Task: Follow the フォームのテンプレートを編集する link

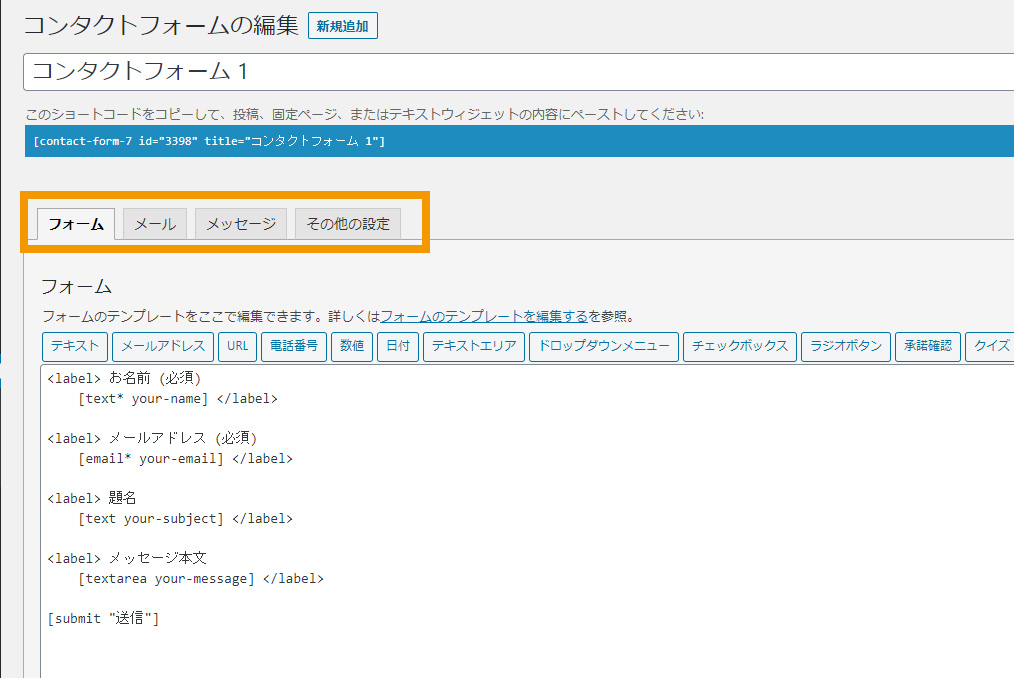Action: [483, 316]
